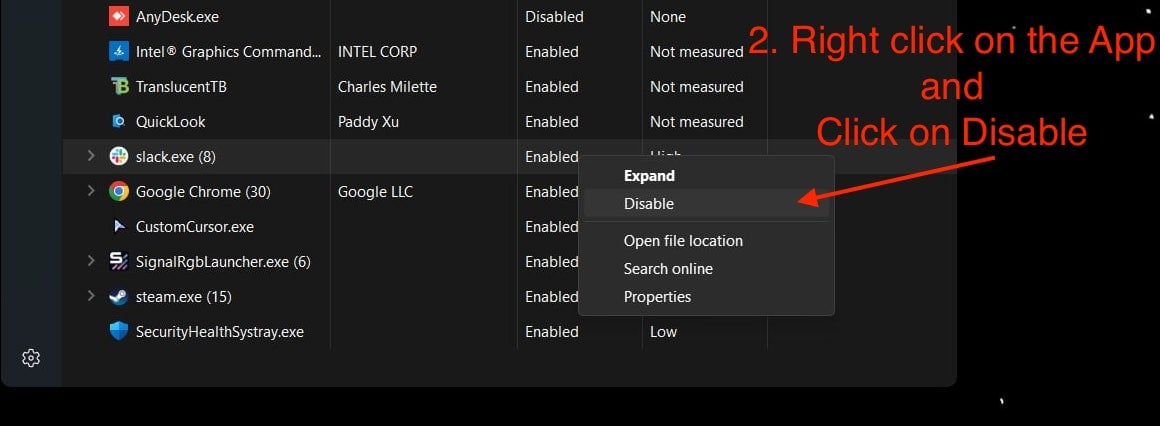Viewport: 1160px width, 426px height.
Task: Expand the steam.exe (15) group
Action: click(91, 296)
